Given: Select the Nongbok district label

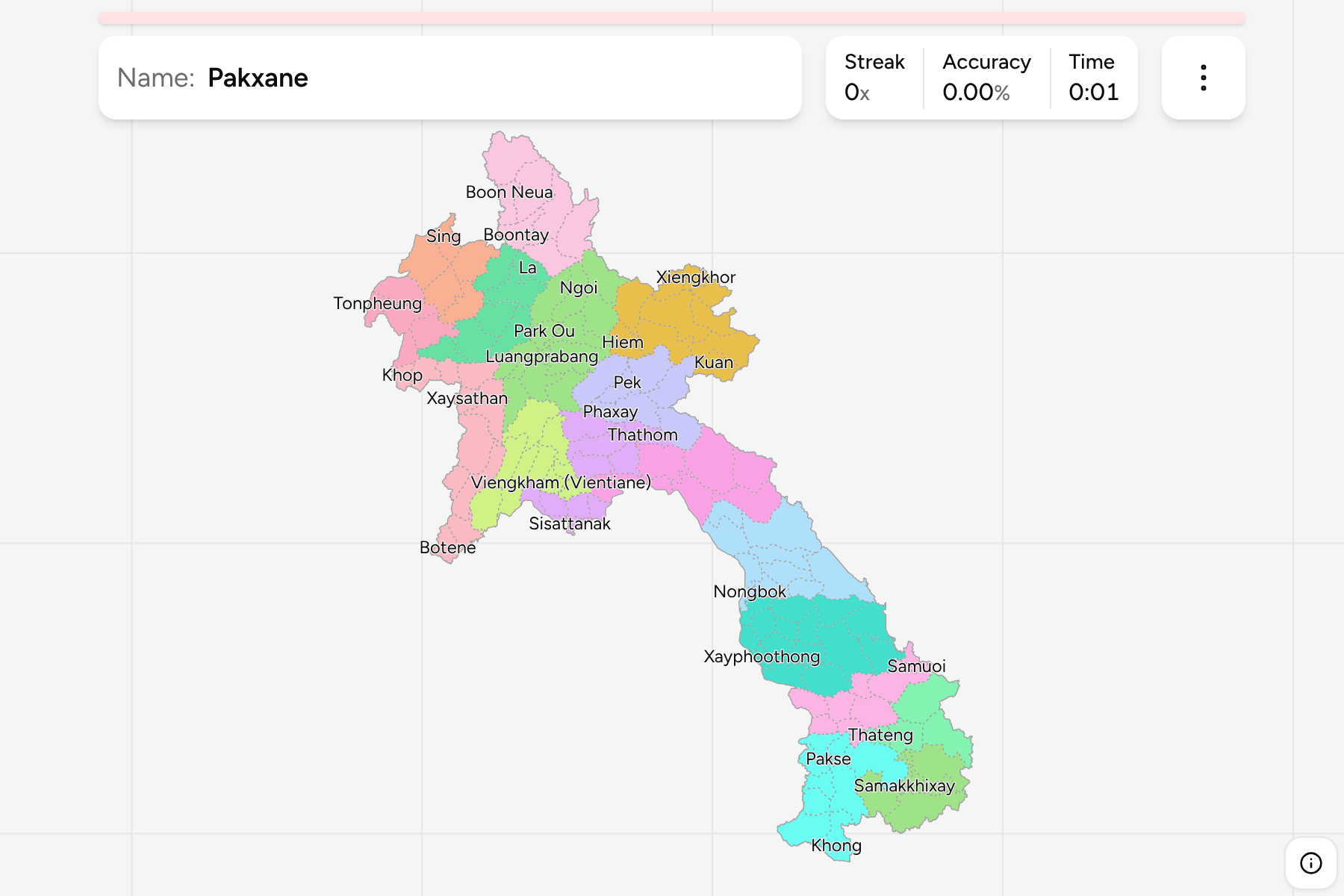Looking at the screenshot, I should pyautogui.click(x=750, y=592).
